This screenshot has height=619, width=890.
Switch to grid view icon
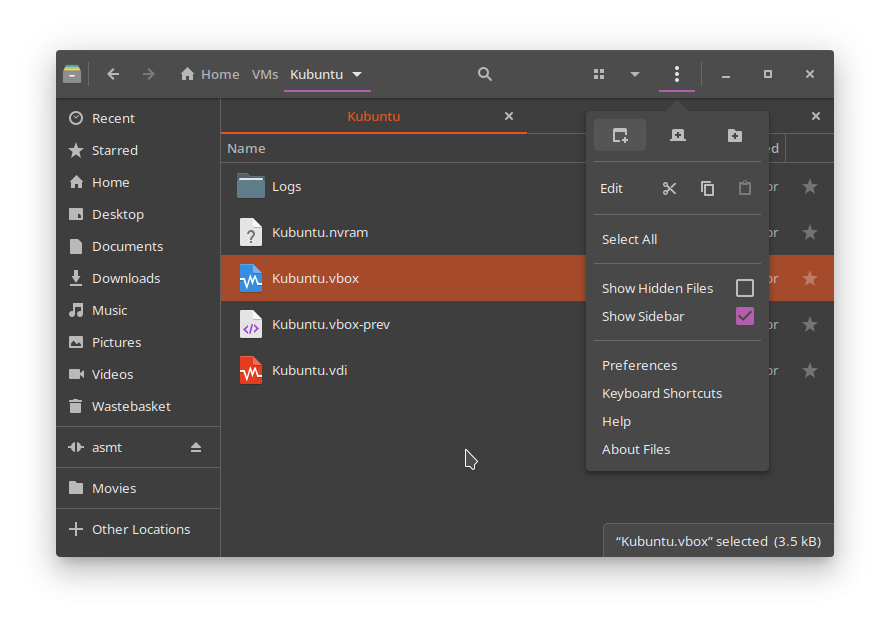pyautogui.click(x=599, y=74)
